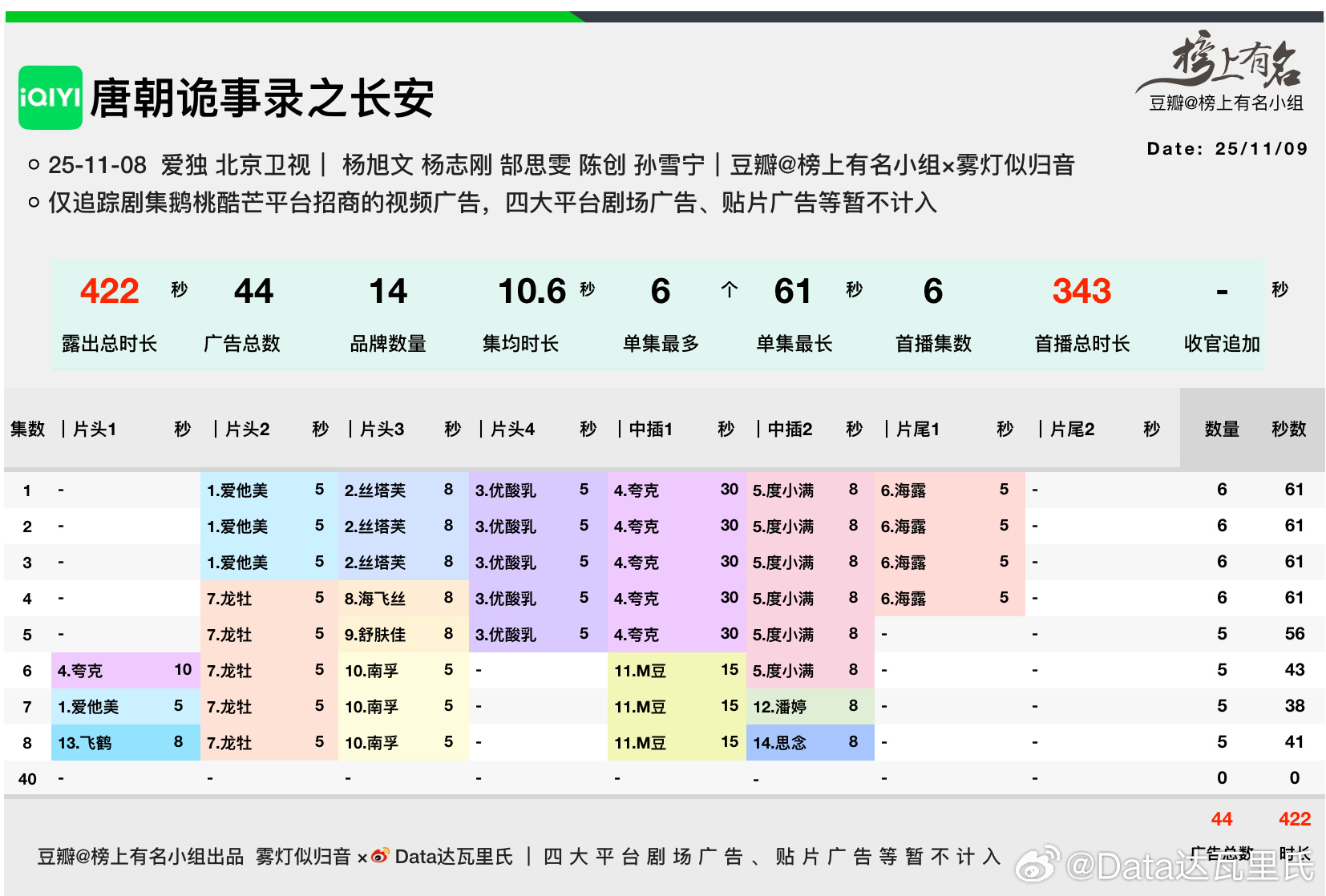Click the Date: 25/11/09 label
The image size is (1326, 896).
pyautogui.click(x=1227, y=148)
